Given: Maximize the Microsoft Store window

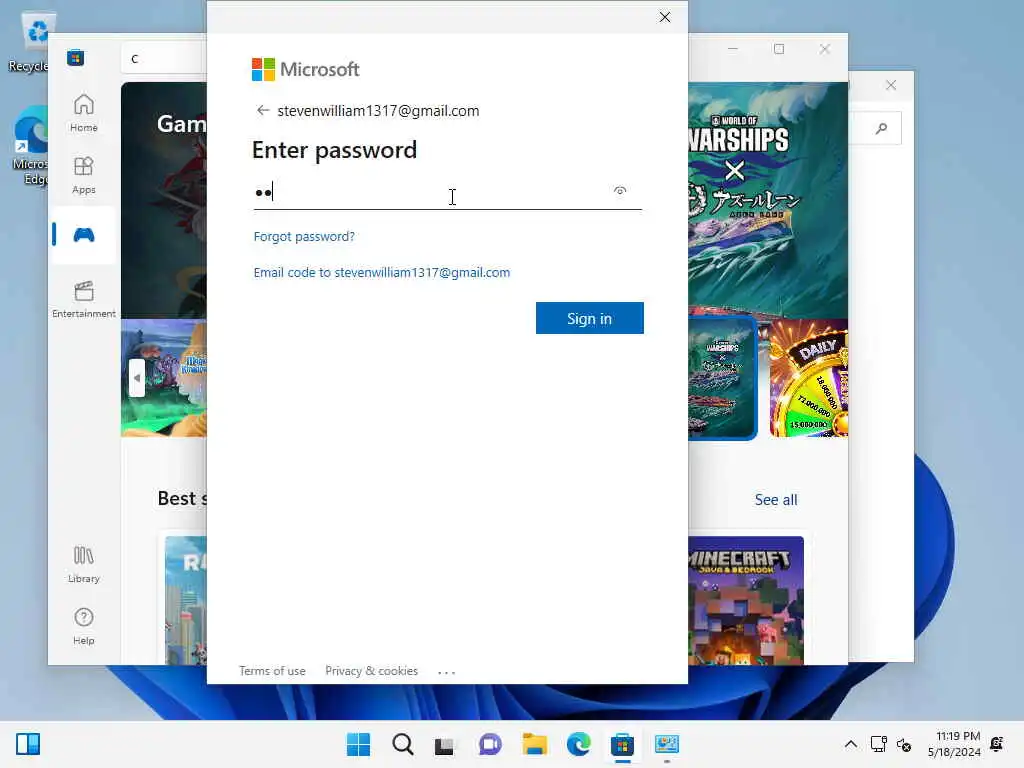Looking at the screenshot, I should coord(778,49).
